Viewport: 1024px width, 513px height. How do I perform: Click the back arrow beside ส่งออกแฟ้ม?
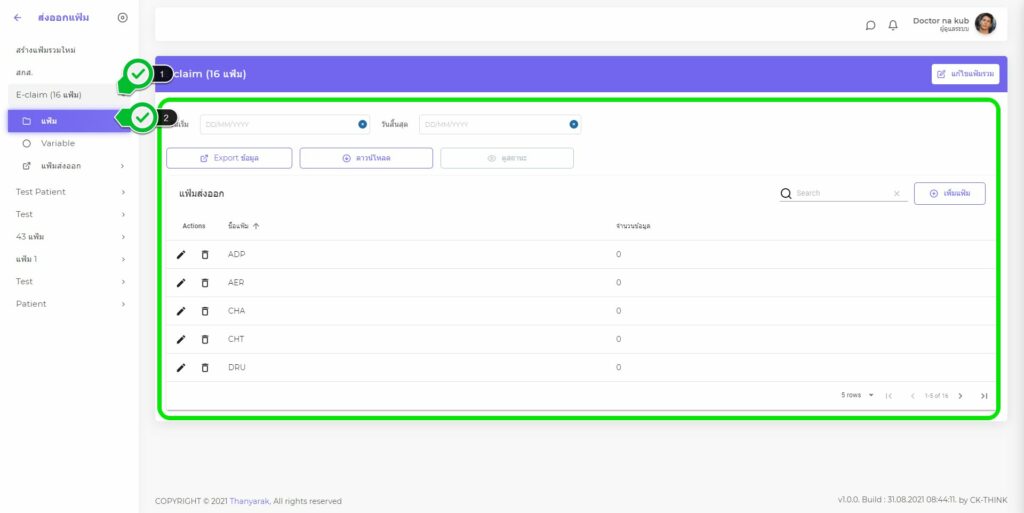(17, 17)
